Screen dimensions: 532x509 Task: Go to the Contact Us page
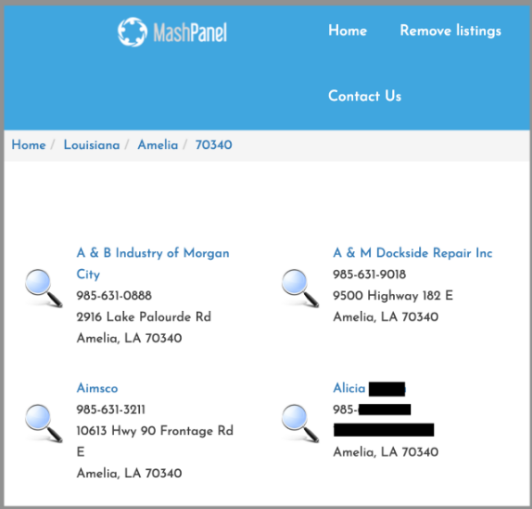pos(365,96)
